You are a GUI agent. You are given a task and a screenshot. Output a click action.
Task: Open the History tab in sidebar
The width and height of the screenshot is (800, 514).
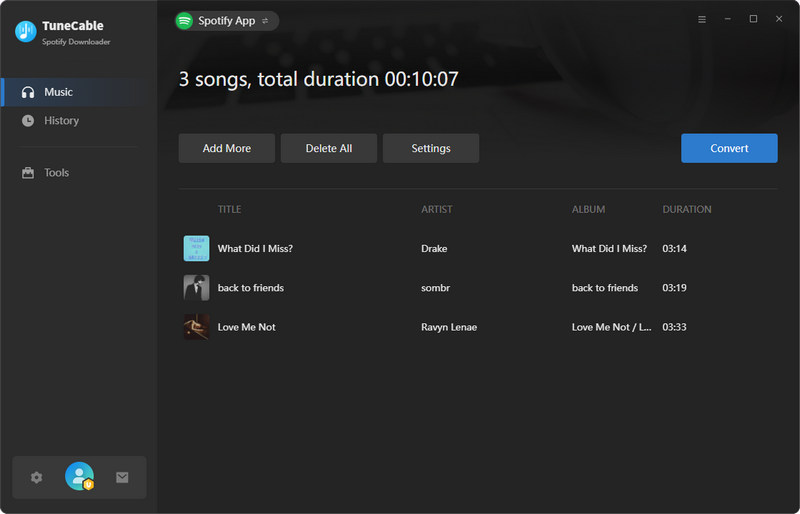[61, 121]
